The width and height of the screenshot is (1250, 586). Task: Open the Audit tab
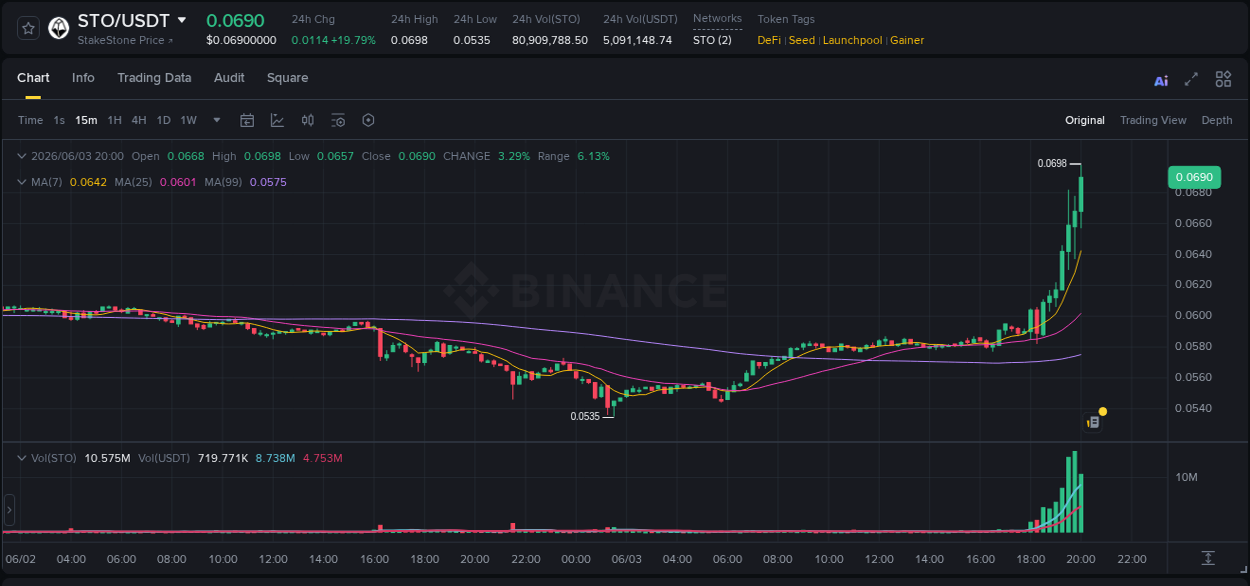[x=229, y=78]
